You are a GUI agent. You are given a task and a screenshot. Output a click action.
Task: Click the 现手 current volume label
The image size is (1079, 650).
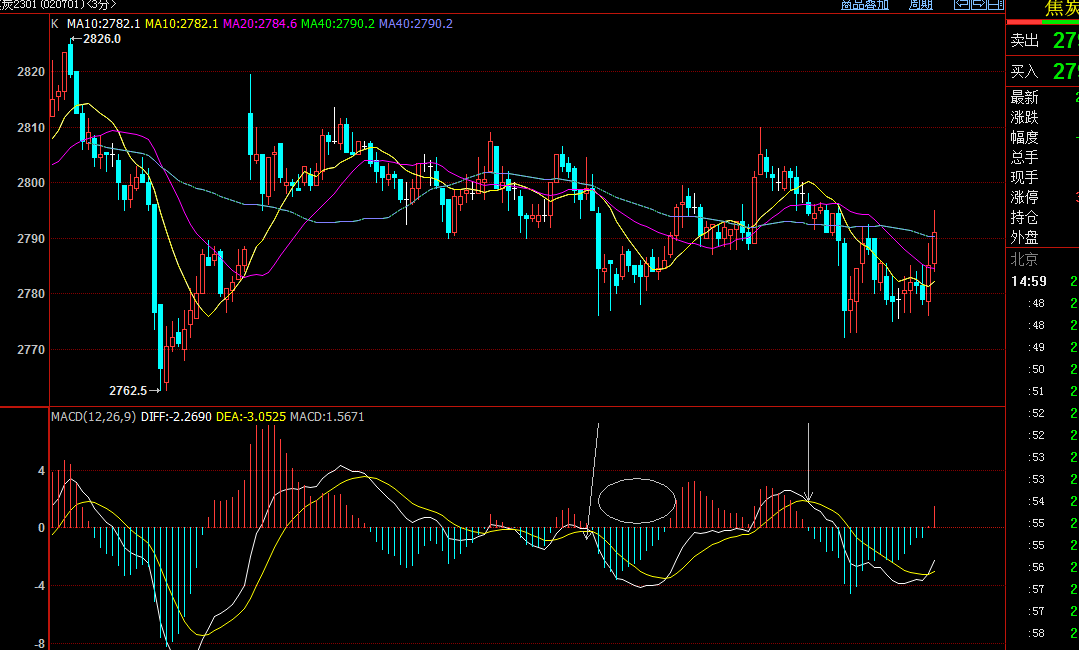coord(1025,177)
